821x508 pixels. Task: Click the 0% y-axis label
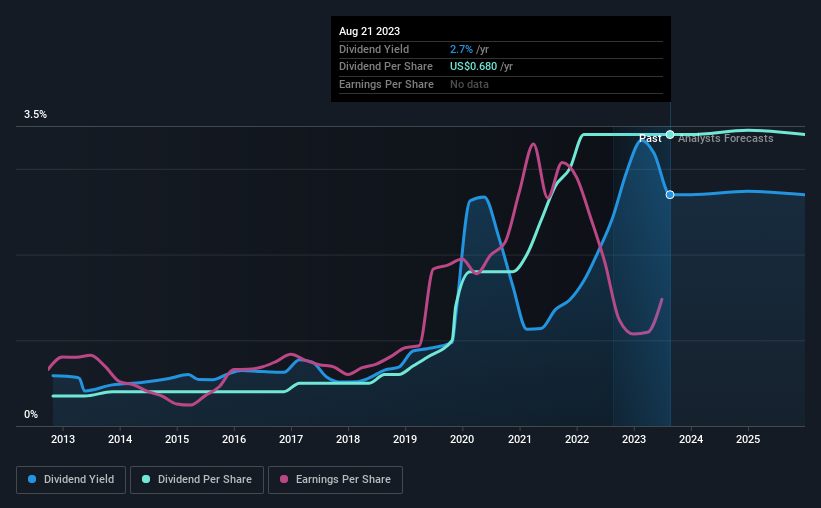click(x=31, y=414)
